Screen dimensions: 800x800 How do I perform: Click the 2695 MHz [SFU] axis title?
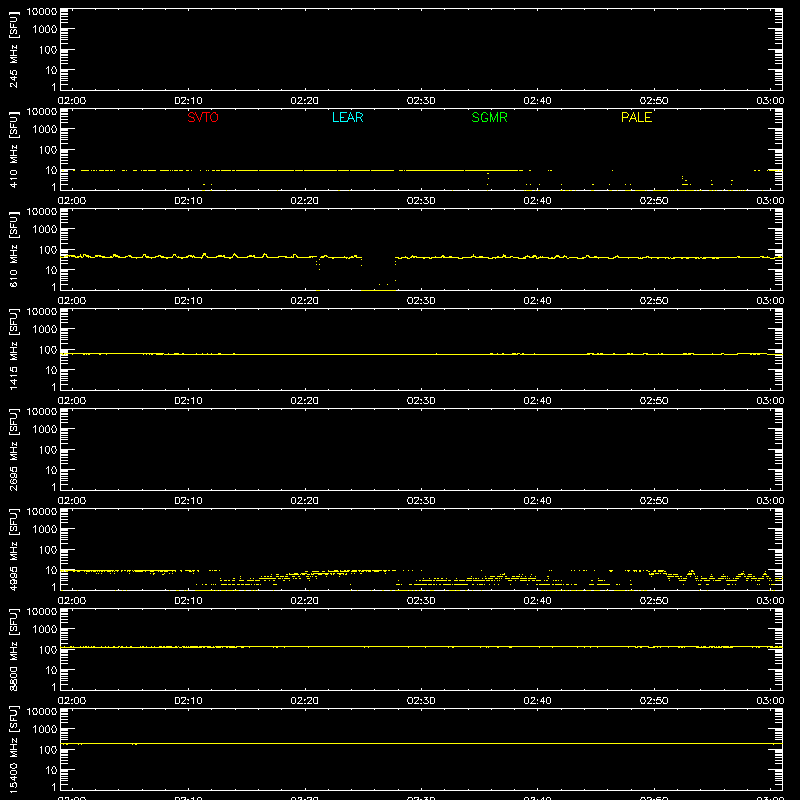click(13, 449)
